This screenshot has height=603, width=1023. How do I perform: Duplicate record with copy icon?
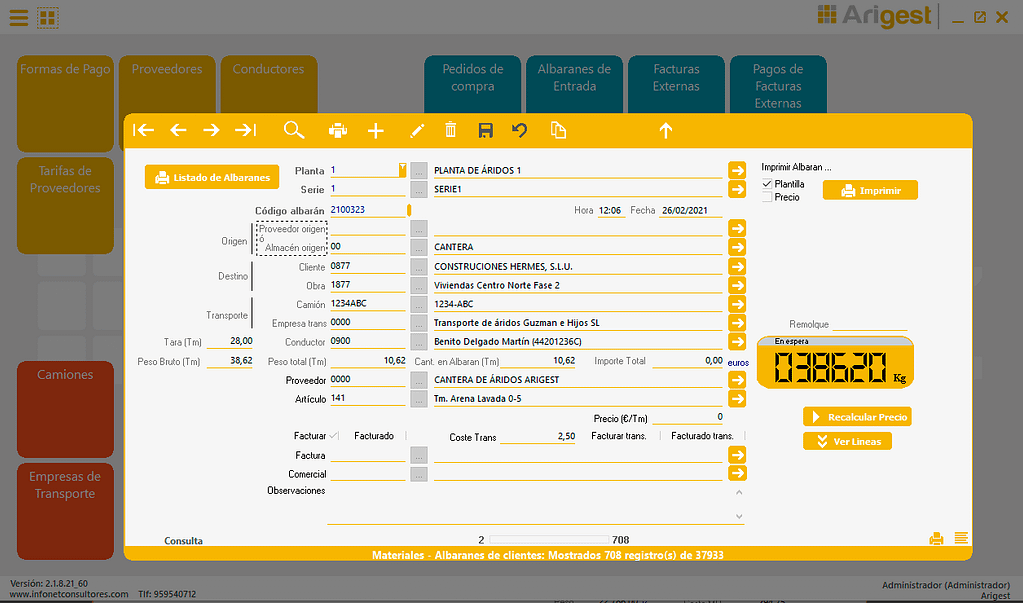[x=558, y=131]
